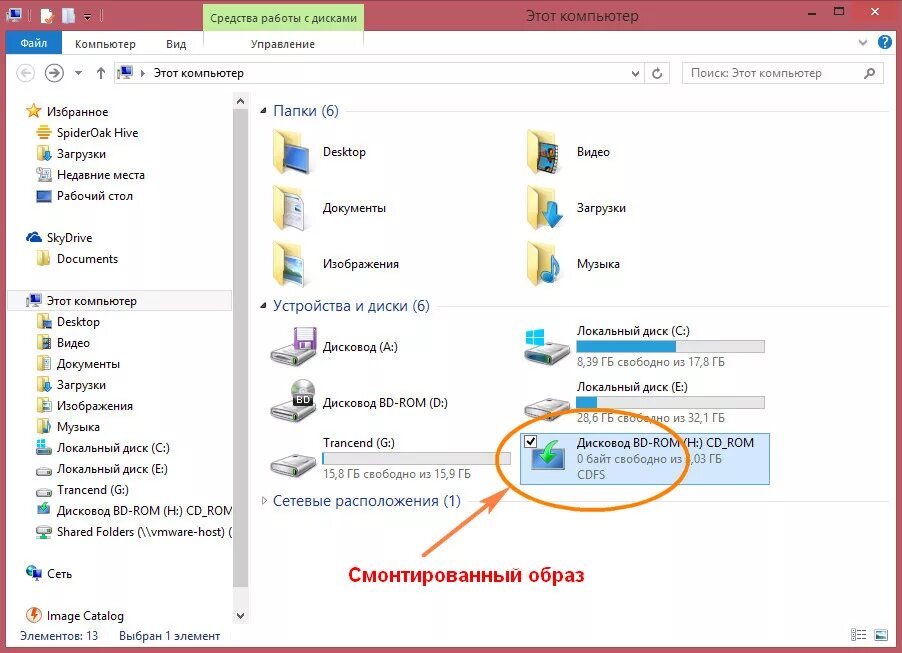Expand the ribbon with the chevron arrow
902x653 pixels.
(862, 43)
